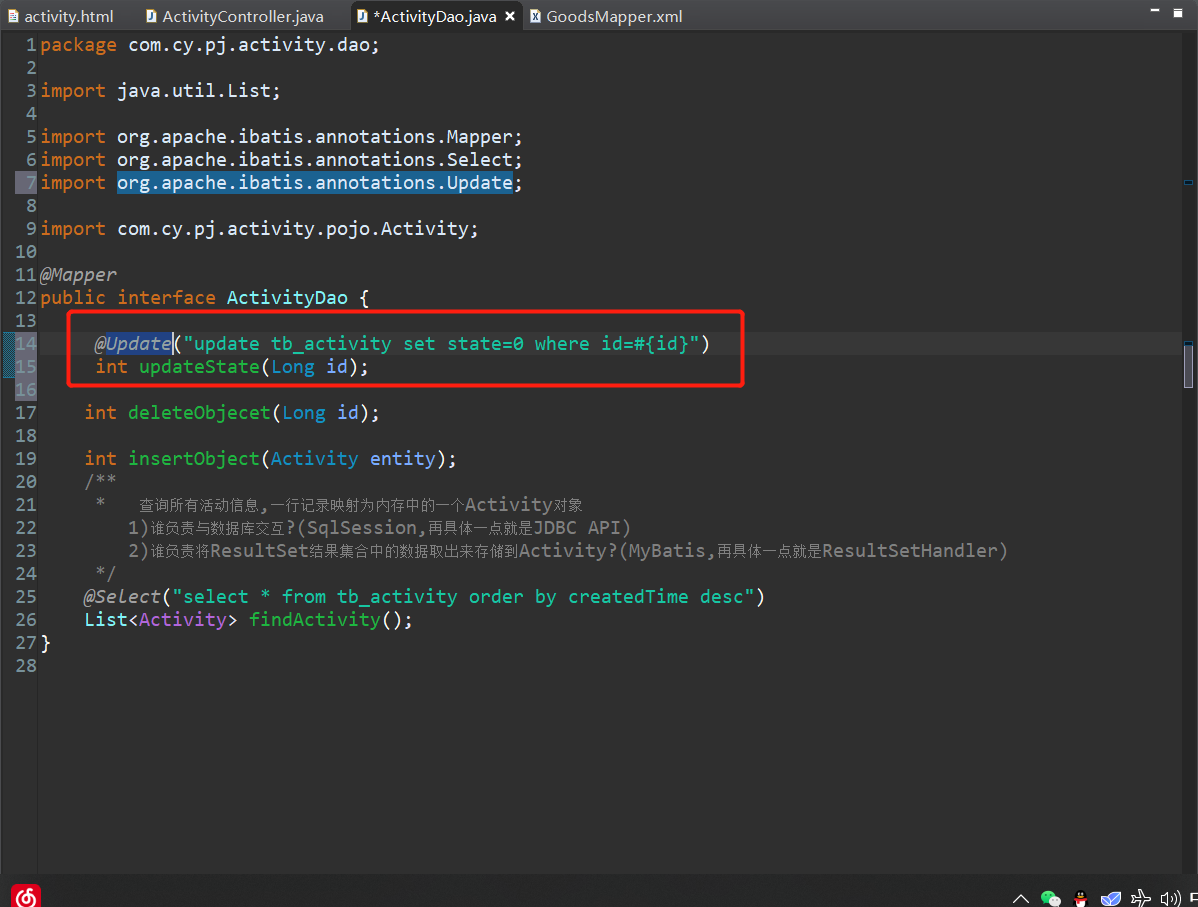The width and height of the screenshot is (1198, 907).
Task: Click the overview ruler marker next to line 7
Action: point(1188,183)
